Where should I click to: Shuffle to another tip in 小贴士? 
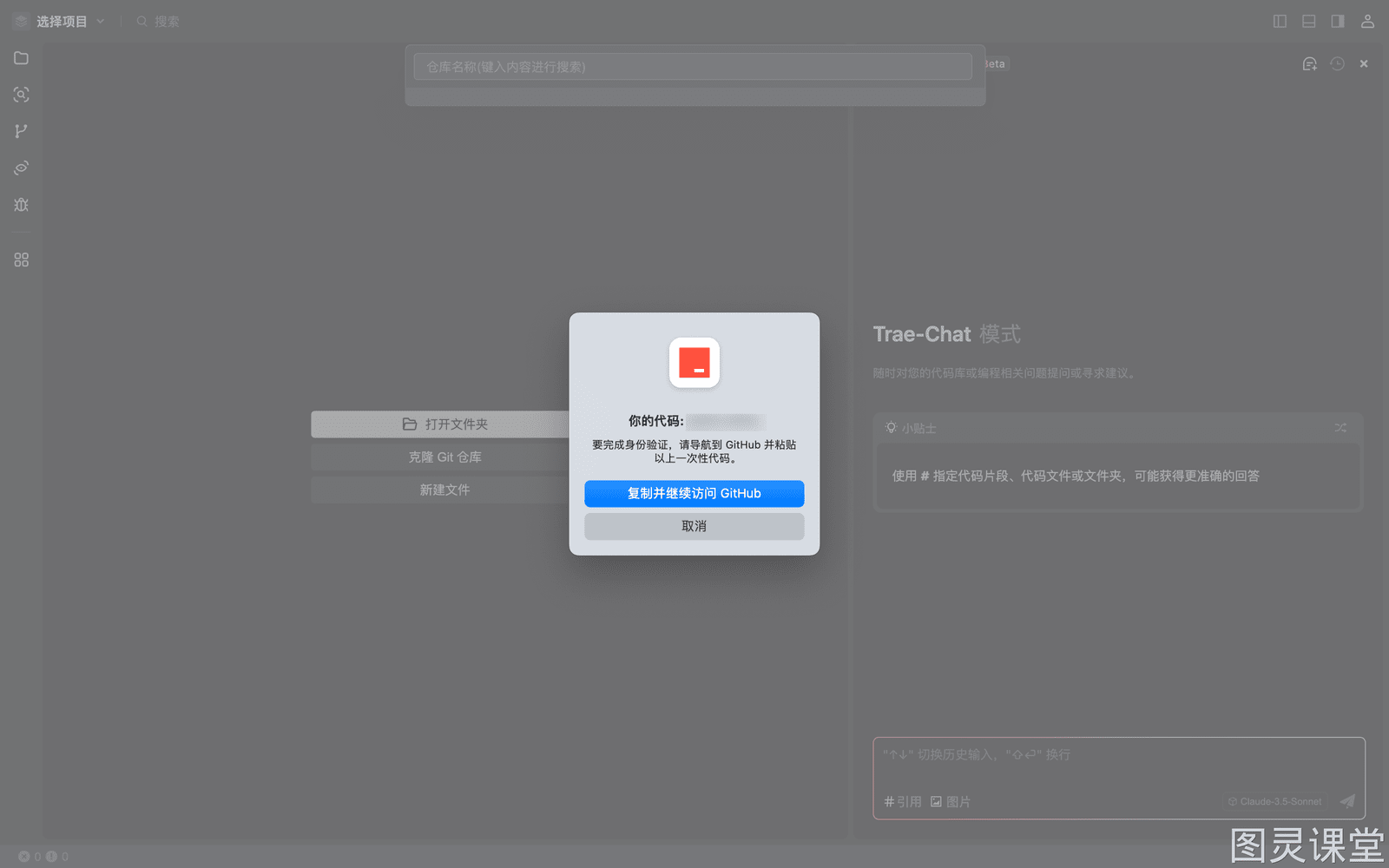pyautogui.click(x=1341, y=428)
